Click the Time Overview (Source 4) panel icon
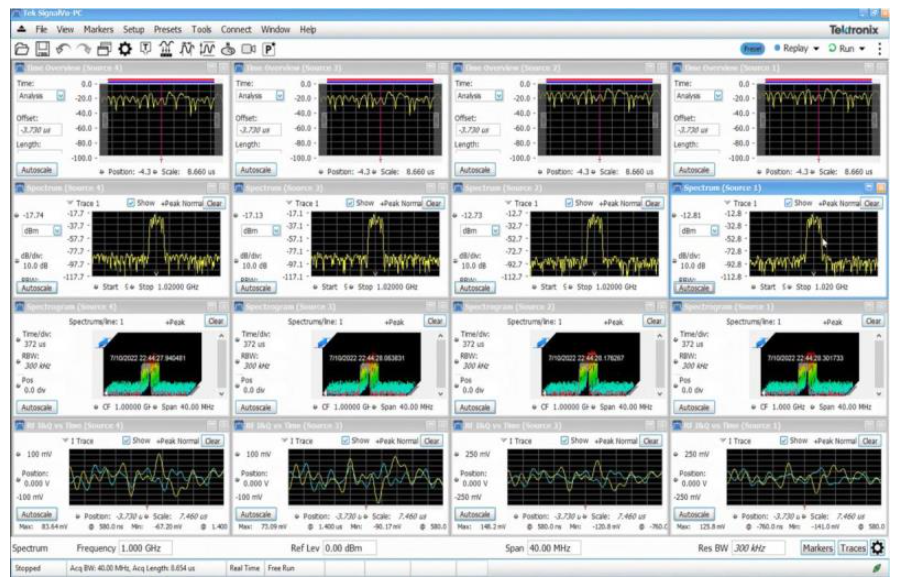The height and width of the screenshot is (582, 898). [19, 68]
